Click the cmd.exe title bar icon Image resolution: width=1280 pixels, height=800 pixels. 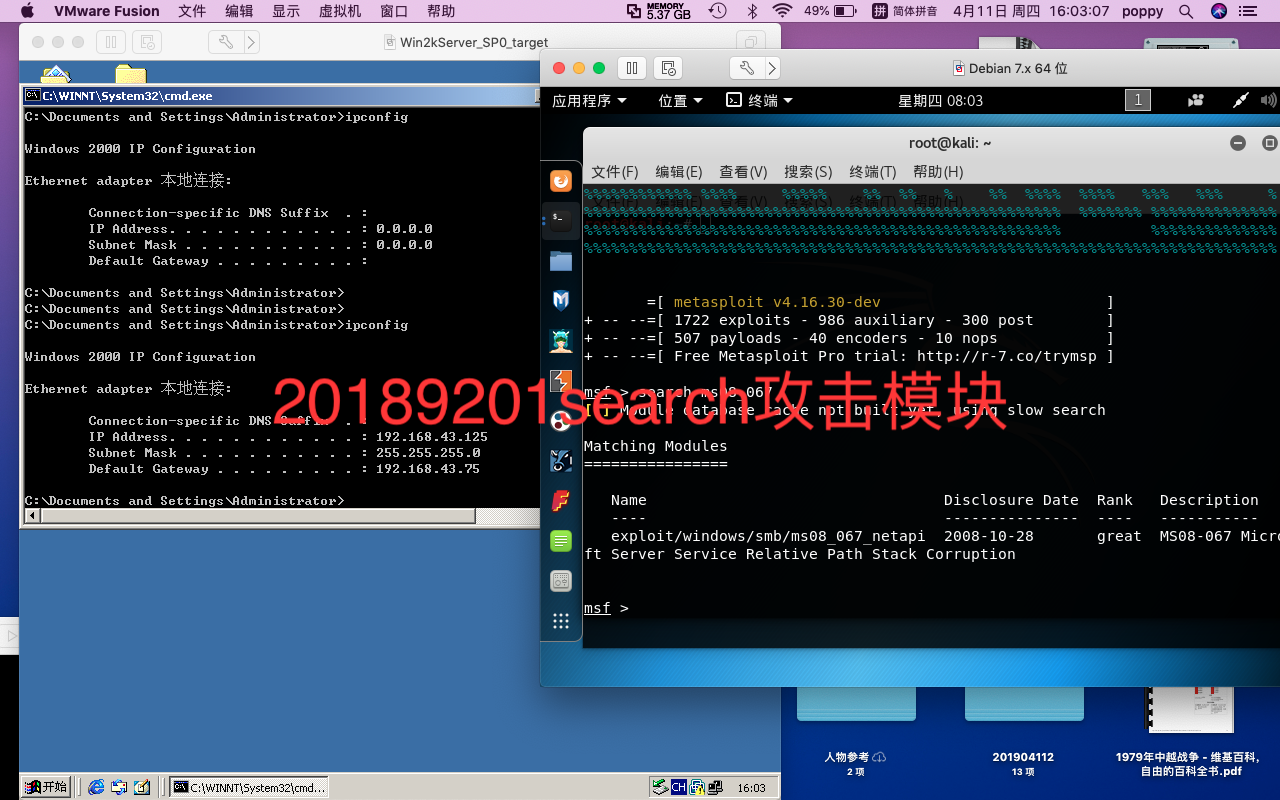click(33, 96)
